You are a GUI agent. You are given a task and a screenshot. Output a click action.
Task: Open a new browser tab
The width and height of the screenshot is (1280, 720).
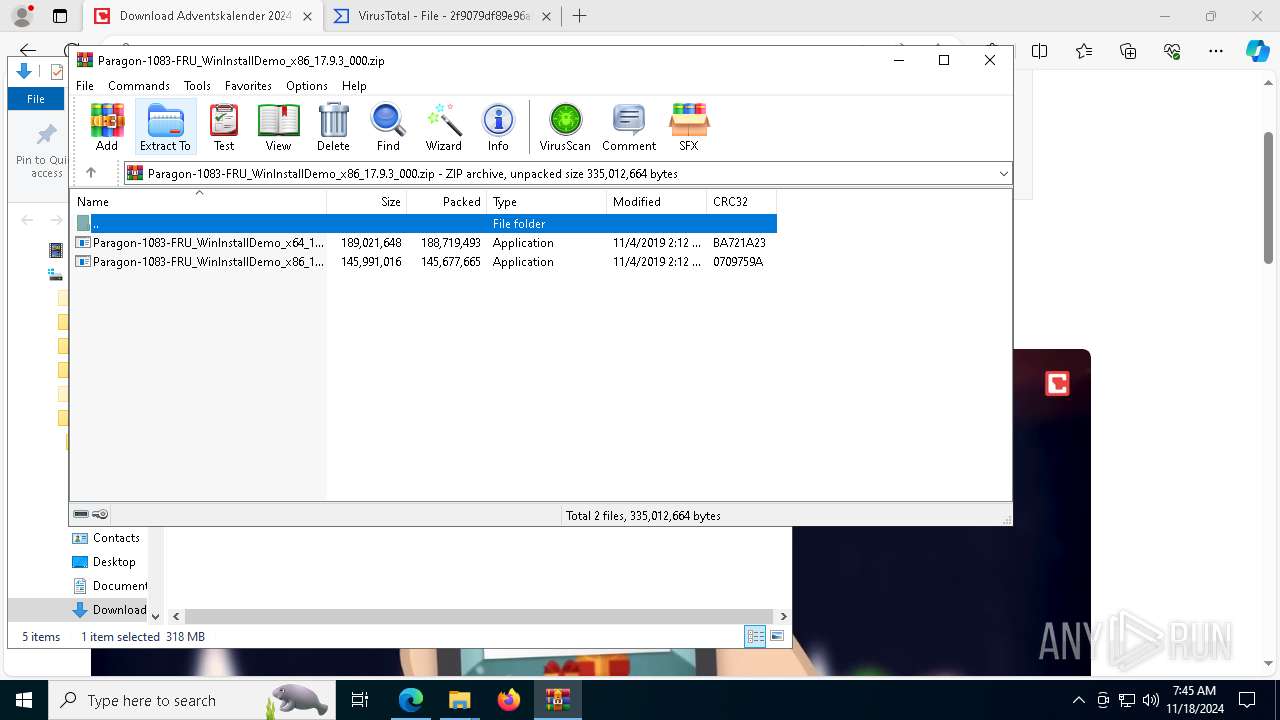pyautogui.click(x=579, y=16)
